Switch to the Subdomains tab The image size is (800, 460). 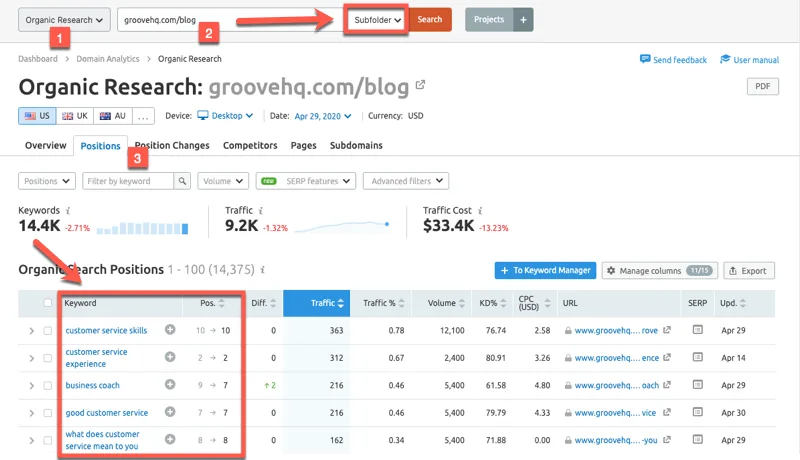click(x=356, y=145)
